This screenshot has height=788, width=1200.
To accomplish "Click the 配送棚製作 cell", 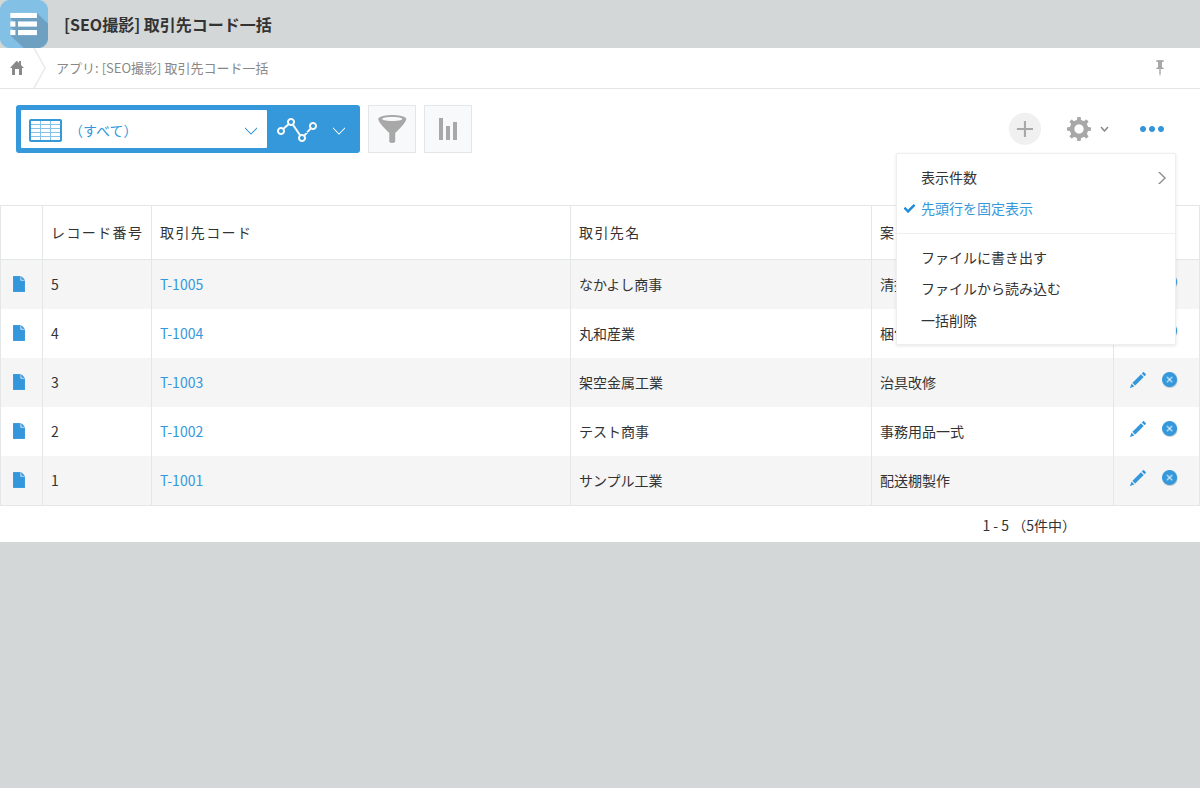I will (992, 481).
